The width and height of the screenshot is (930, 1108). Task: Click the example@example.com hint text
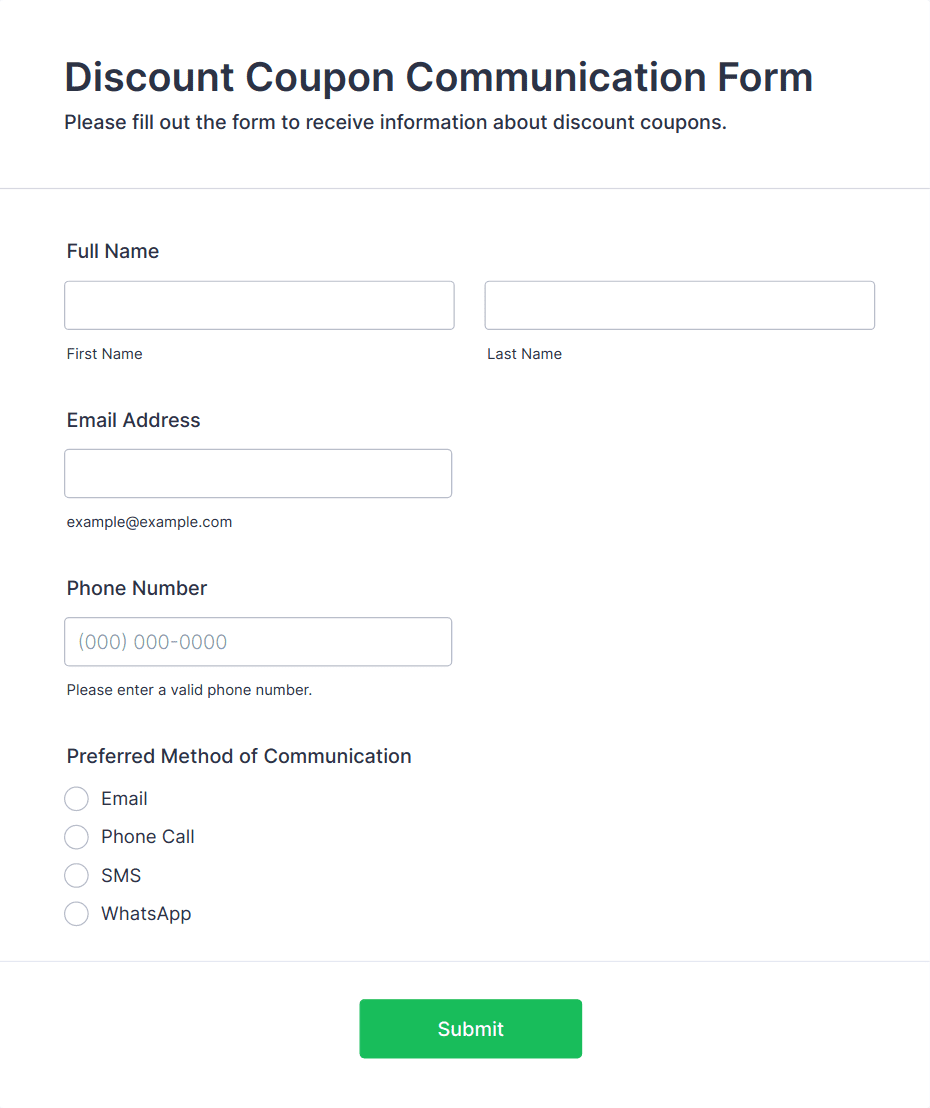pyautogui.click(x=150, y=522)
